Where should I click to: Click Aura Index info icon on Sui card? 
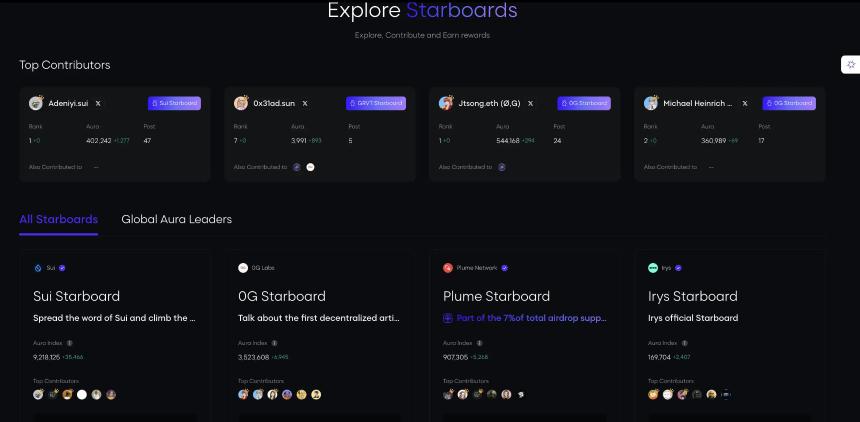pyautogui.click(x=69, y=343)
